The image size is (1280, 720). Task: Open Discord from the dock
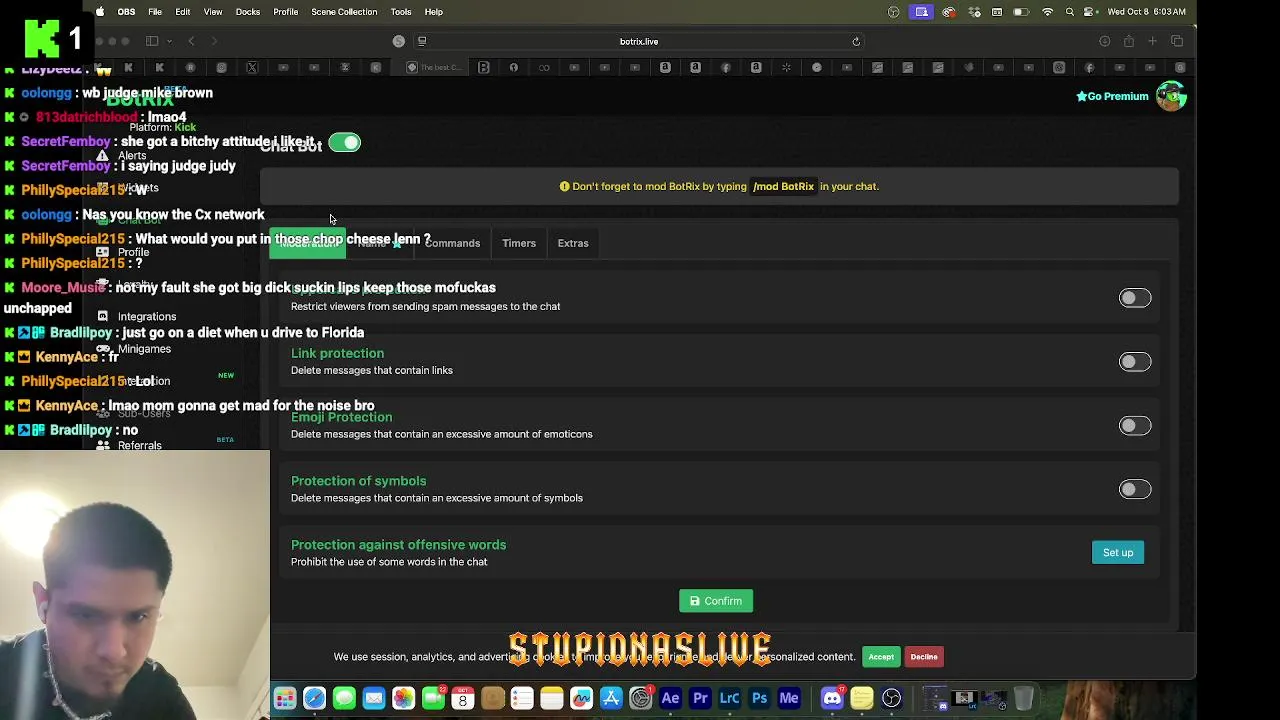832,698
